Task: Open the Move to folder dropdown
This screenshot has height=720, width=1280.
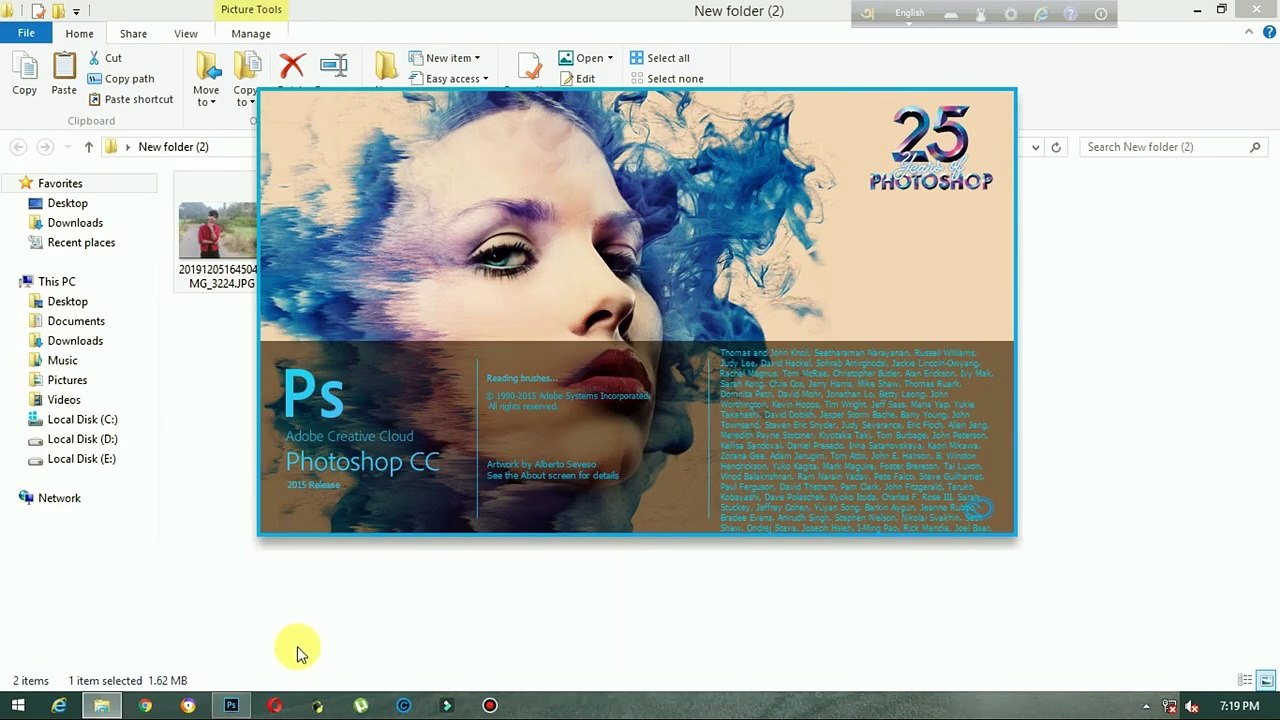Action: click(207, 80)
